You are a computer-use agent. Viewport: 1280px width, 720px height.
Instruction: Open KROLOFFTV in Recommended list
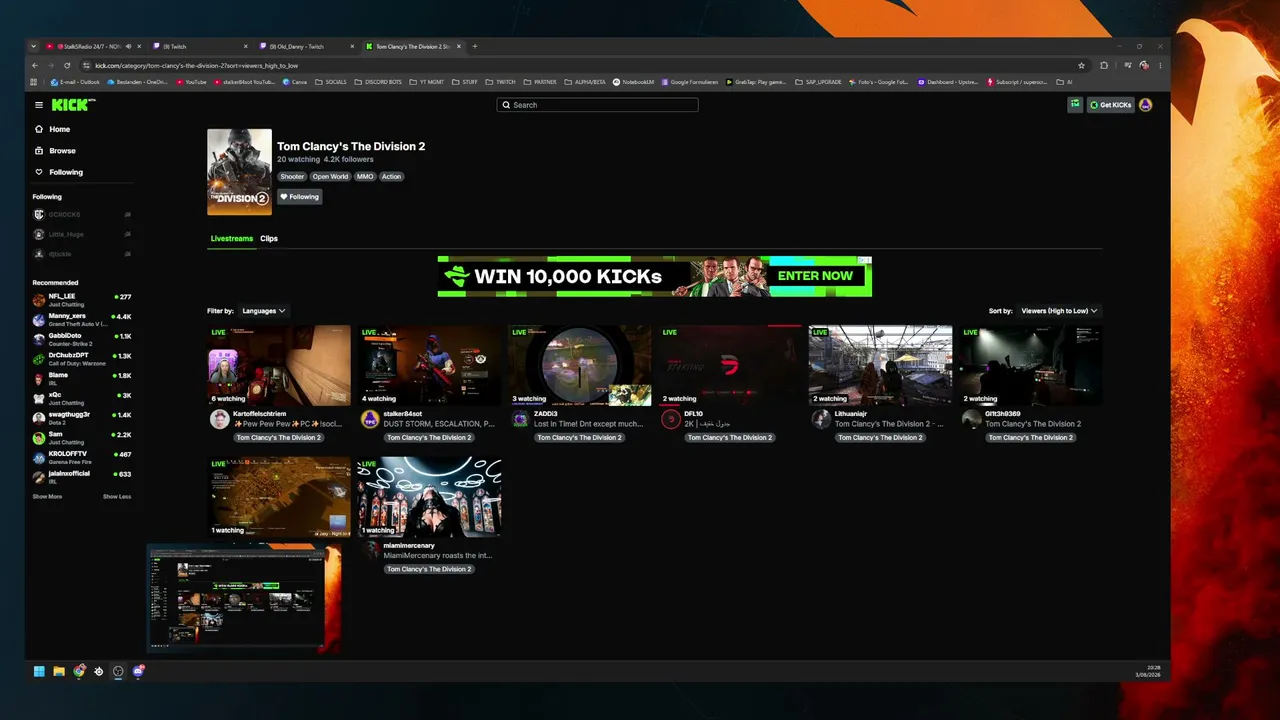[82, 457]
